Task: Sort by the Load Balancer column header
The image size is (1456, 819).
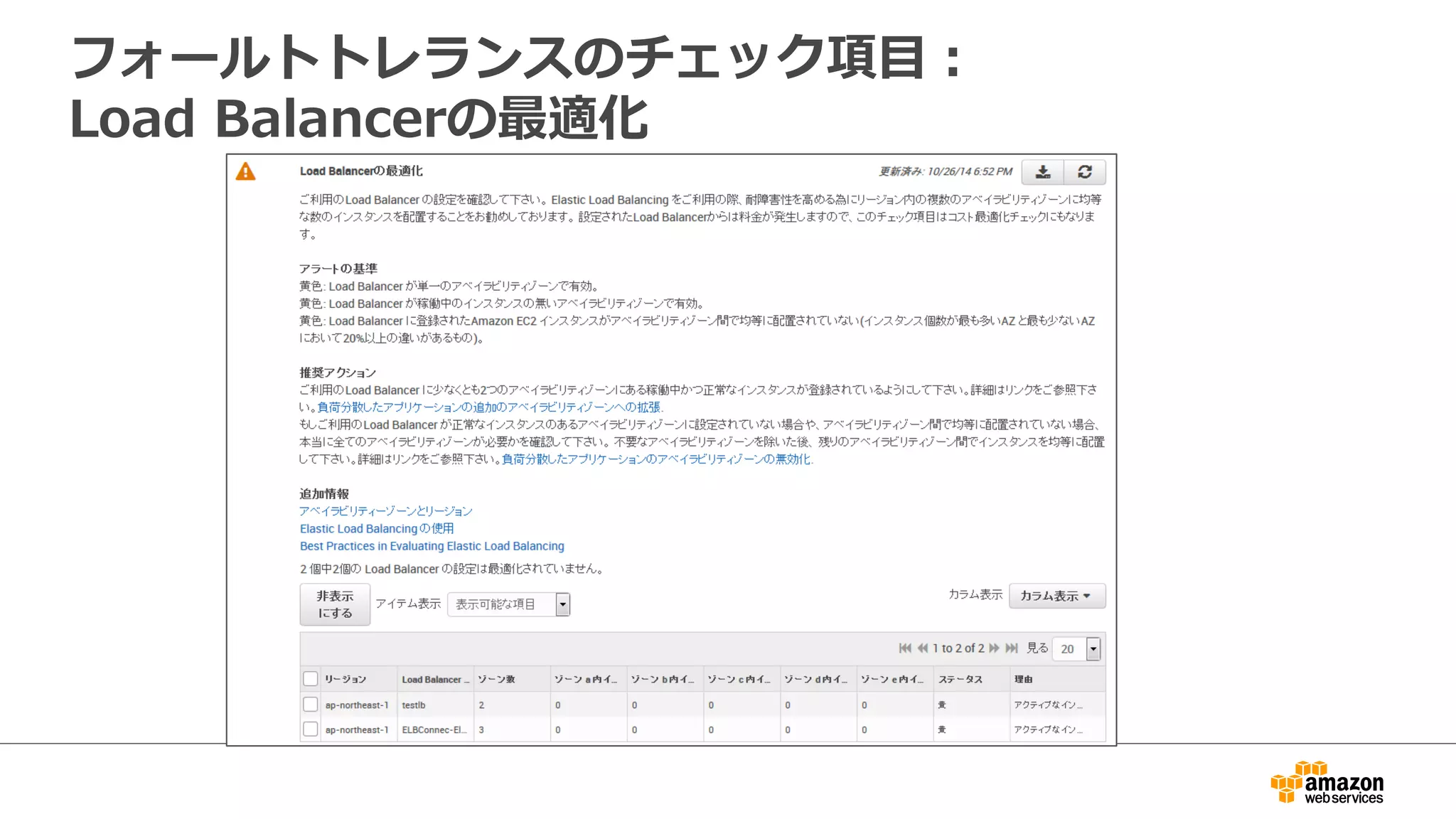Action: click(435, 679)
